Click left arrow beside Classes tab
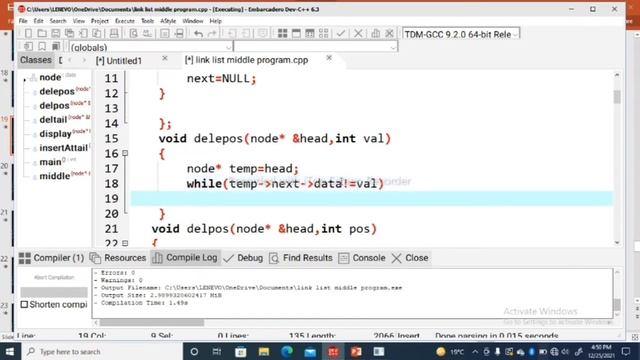Viewport: 640px width, 360px height. (70, 60)
